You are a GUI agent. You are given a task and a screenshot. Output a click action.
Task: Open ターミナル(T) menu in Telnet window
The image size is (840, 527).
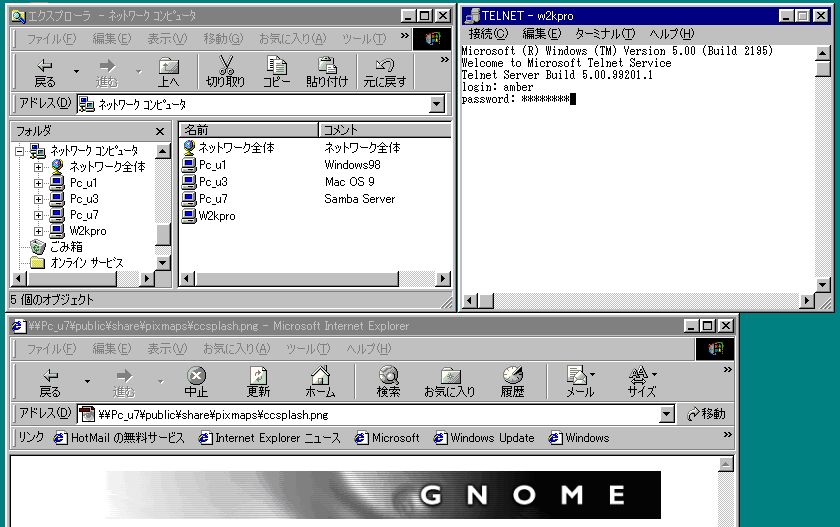[x=605, y=34]
